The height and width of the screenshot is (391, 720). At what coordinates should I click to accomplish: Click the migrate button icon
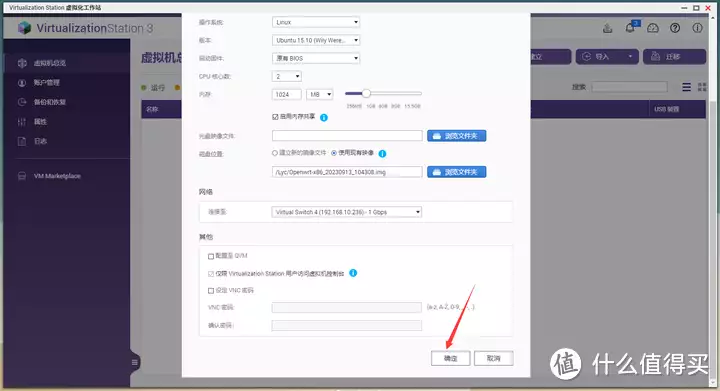coord(655,56)
